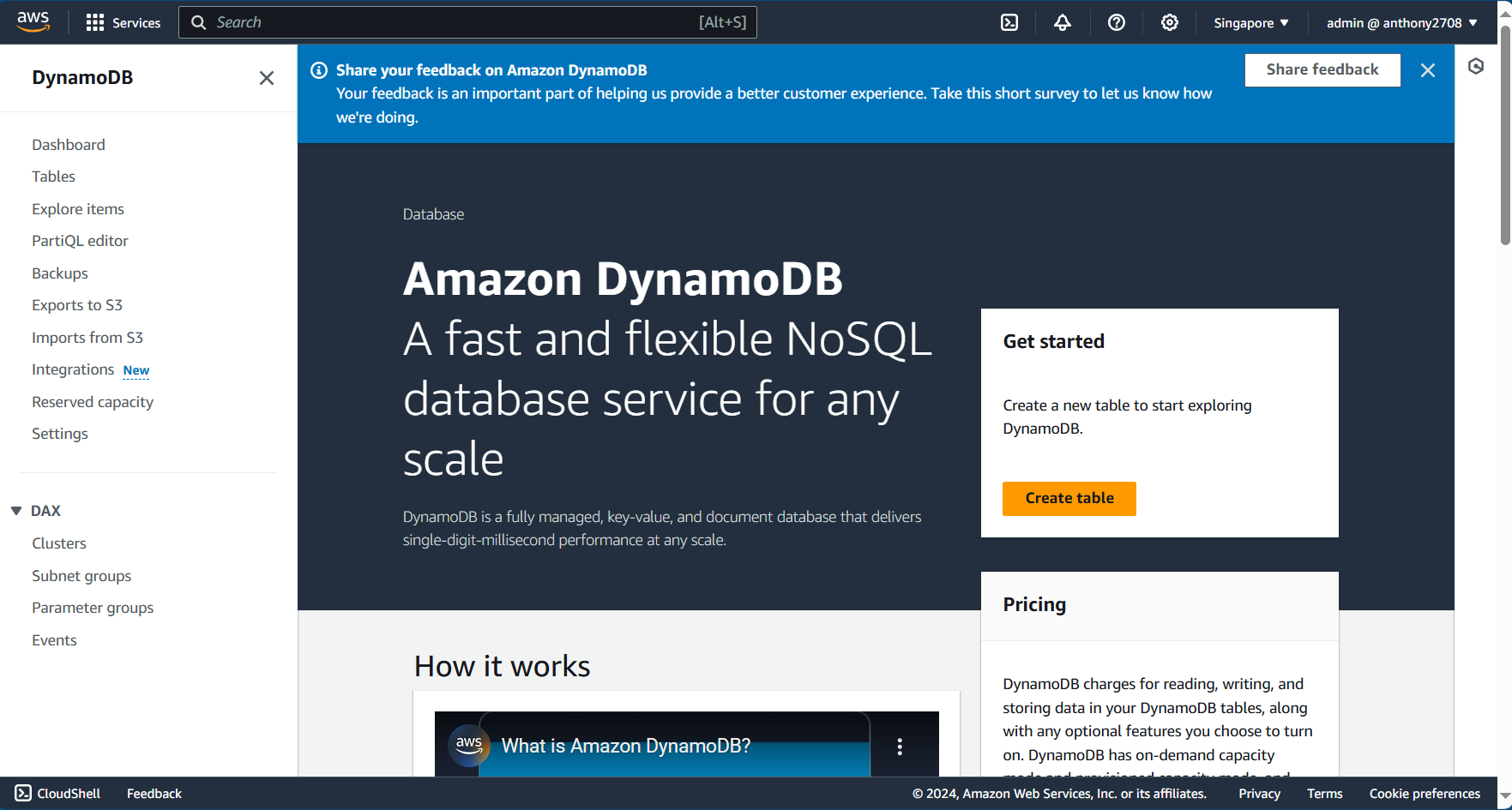The height and width of the screenshot is (810, 1512).
Task: Go to Dashboard in sidebar
Action: click(69, 145)
